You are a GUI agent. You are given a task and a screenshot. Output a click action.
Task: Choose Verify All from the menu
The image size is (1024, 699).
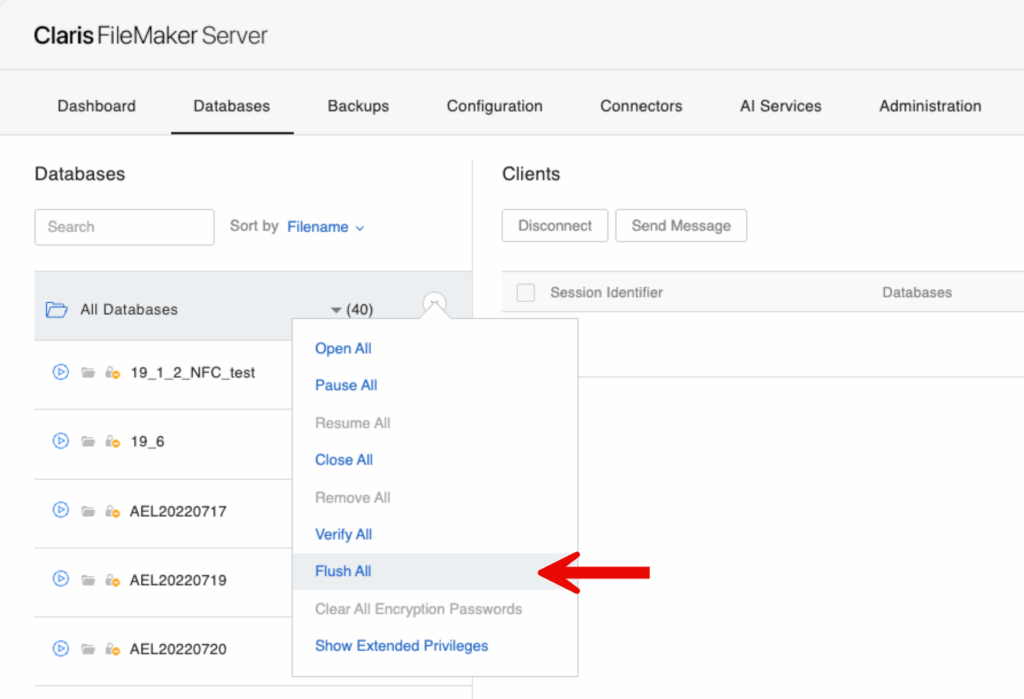344,534
